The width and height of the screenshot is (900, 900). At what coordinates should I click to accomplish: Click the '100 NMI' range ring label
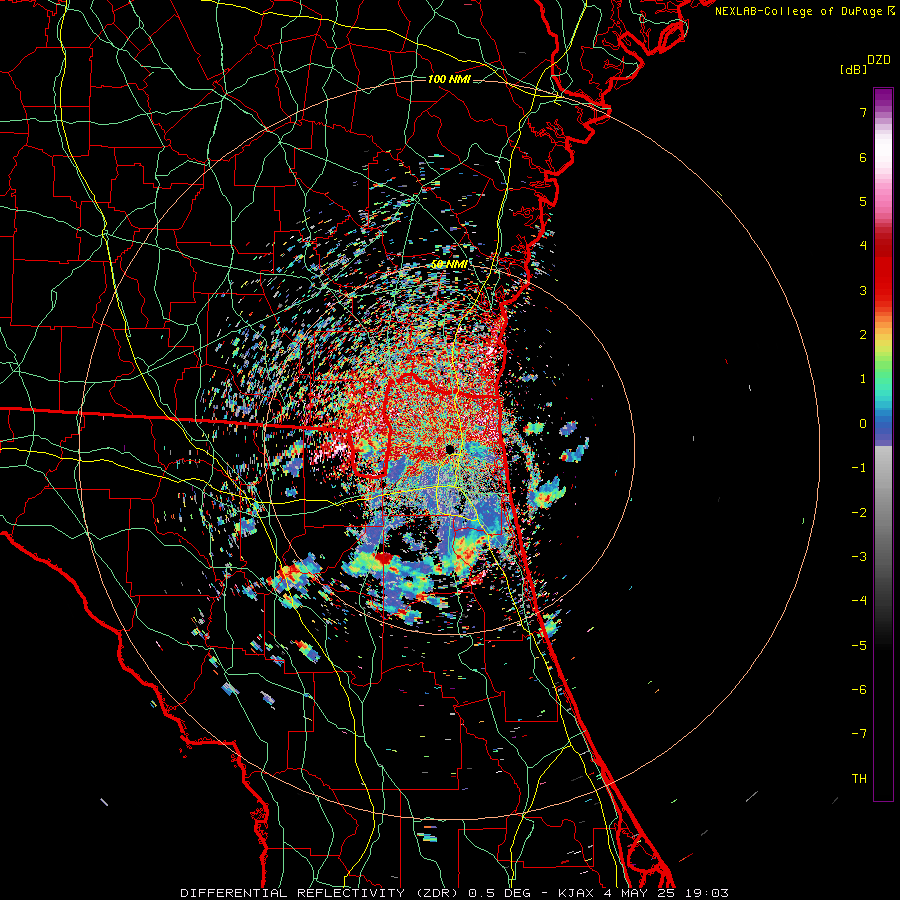[449, 79]
